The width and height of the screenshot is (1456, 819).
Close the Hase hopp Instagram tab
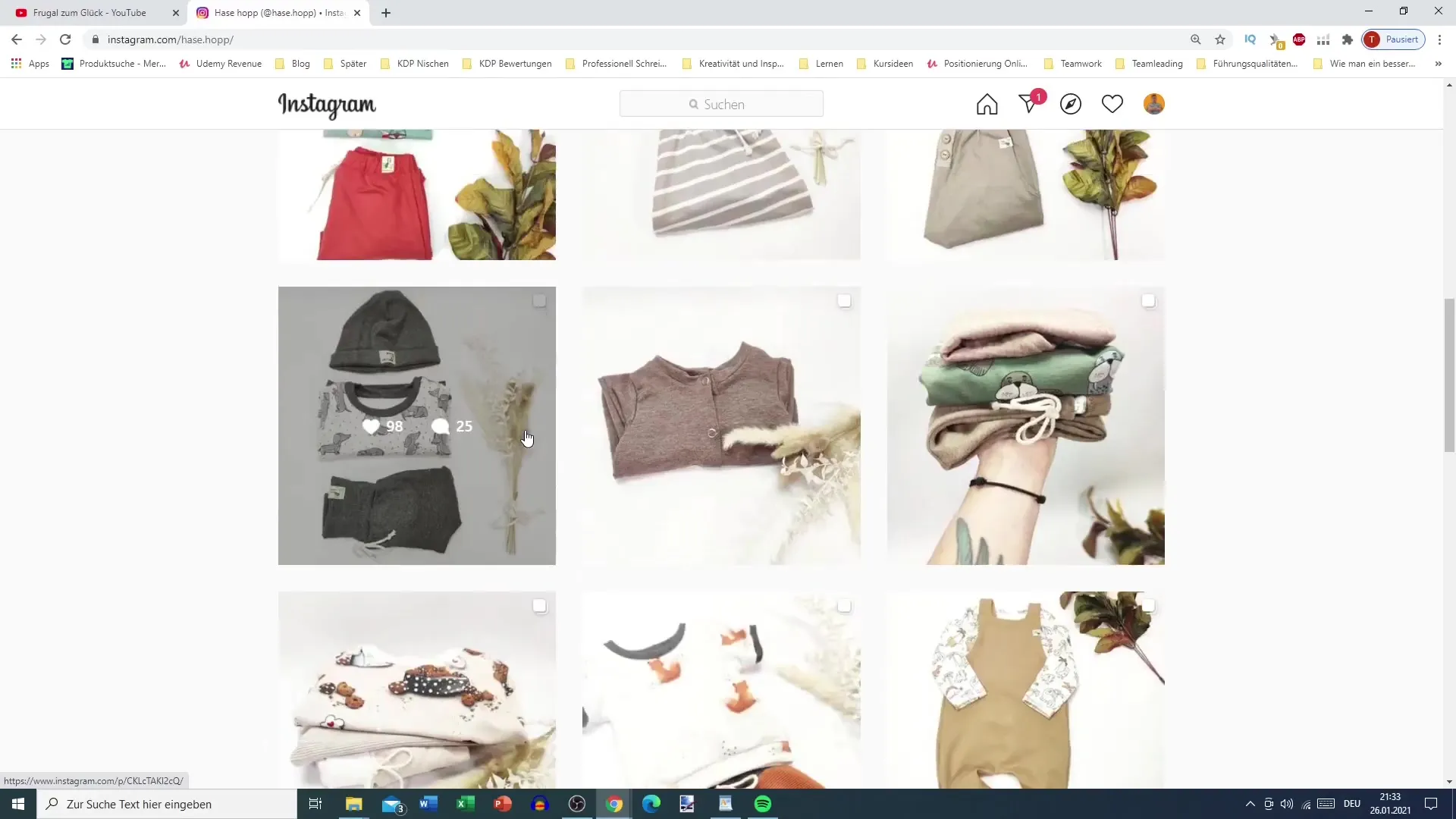(x=357, y=13)
